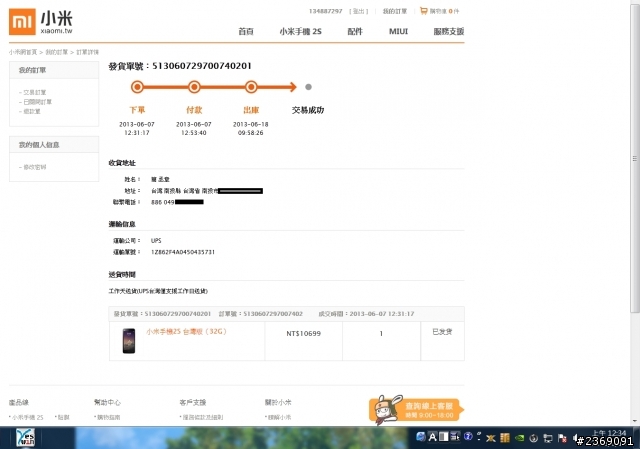Click the 付款 step circle
The image size is (640, 449).
point(194,87)
